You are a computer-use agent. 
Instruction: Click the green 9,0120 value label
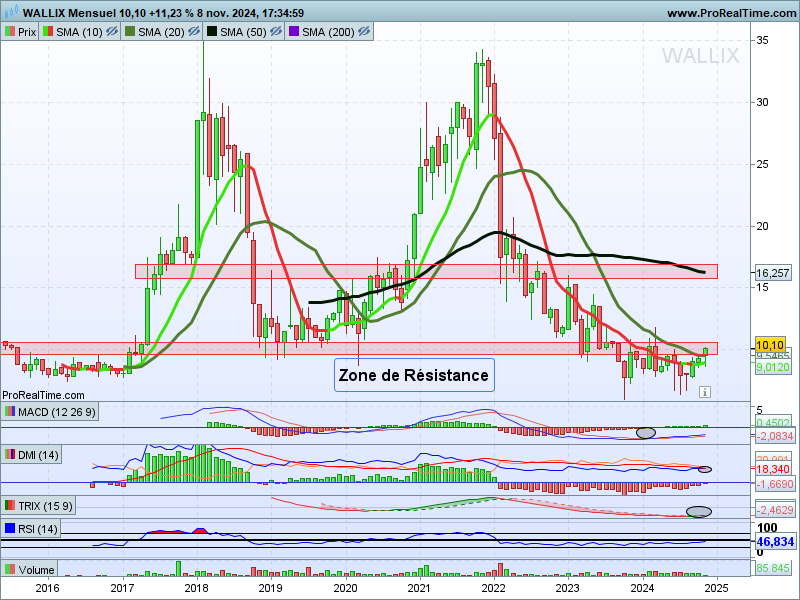pyautogui.click(x=772, y=367)
